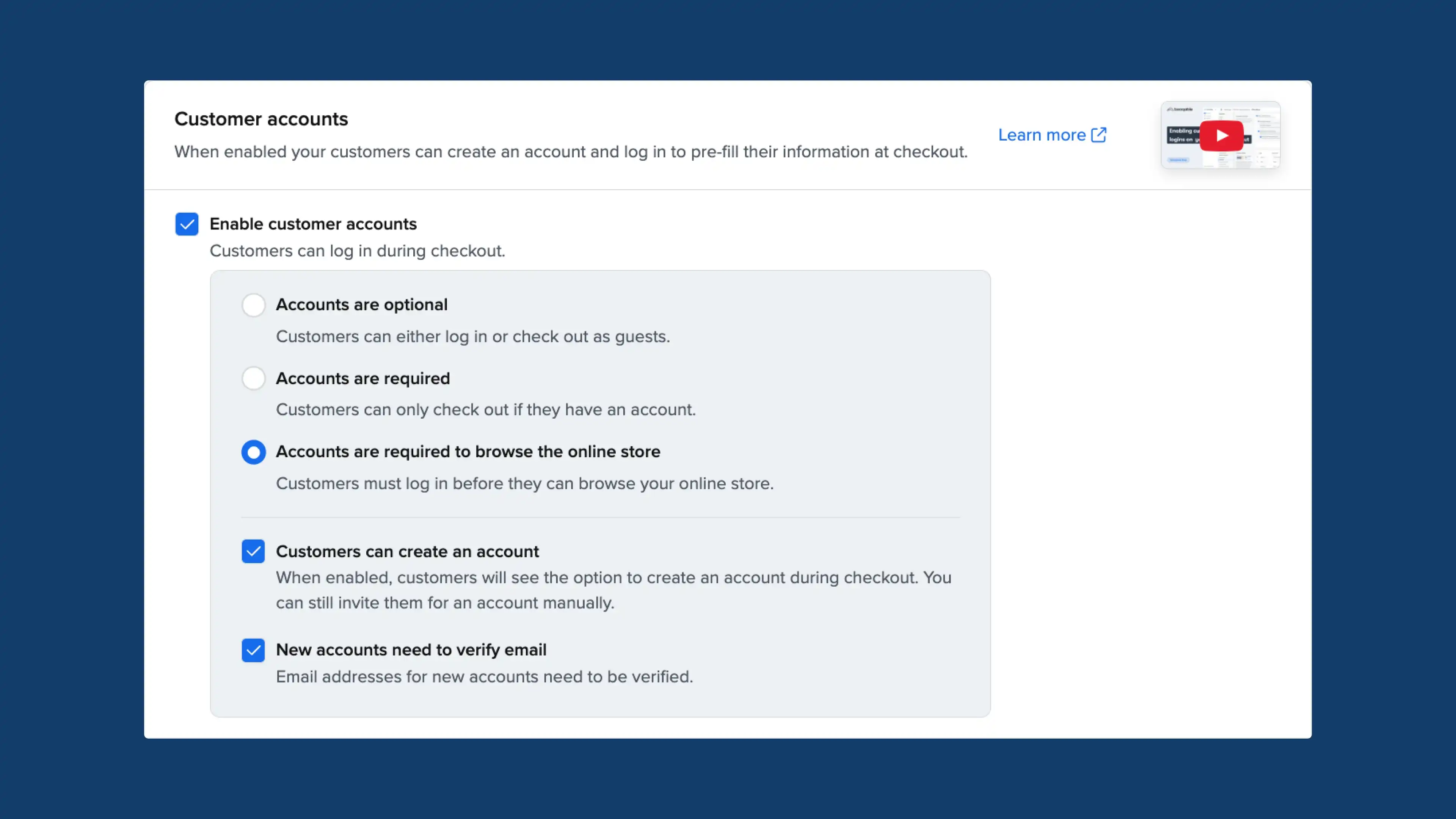Click the blue checkmark icon on Enable customer accounts
This screenshot has width=1456, height=819.
click(187, 224)
